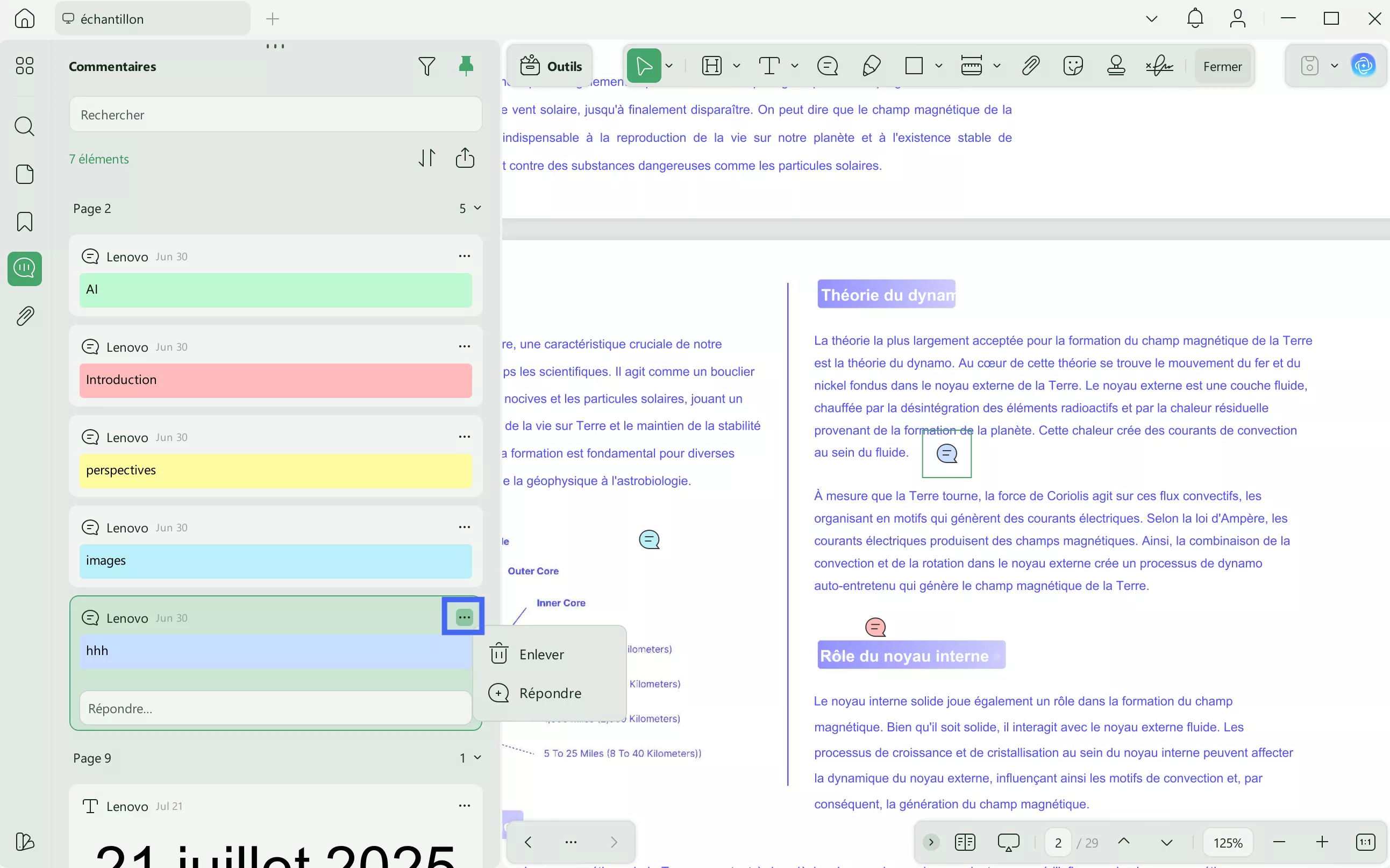
Task: Toggle the green pin panel icon
Action: [466, 66]
